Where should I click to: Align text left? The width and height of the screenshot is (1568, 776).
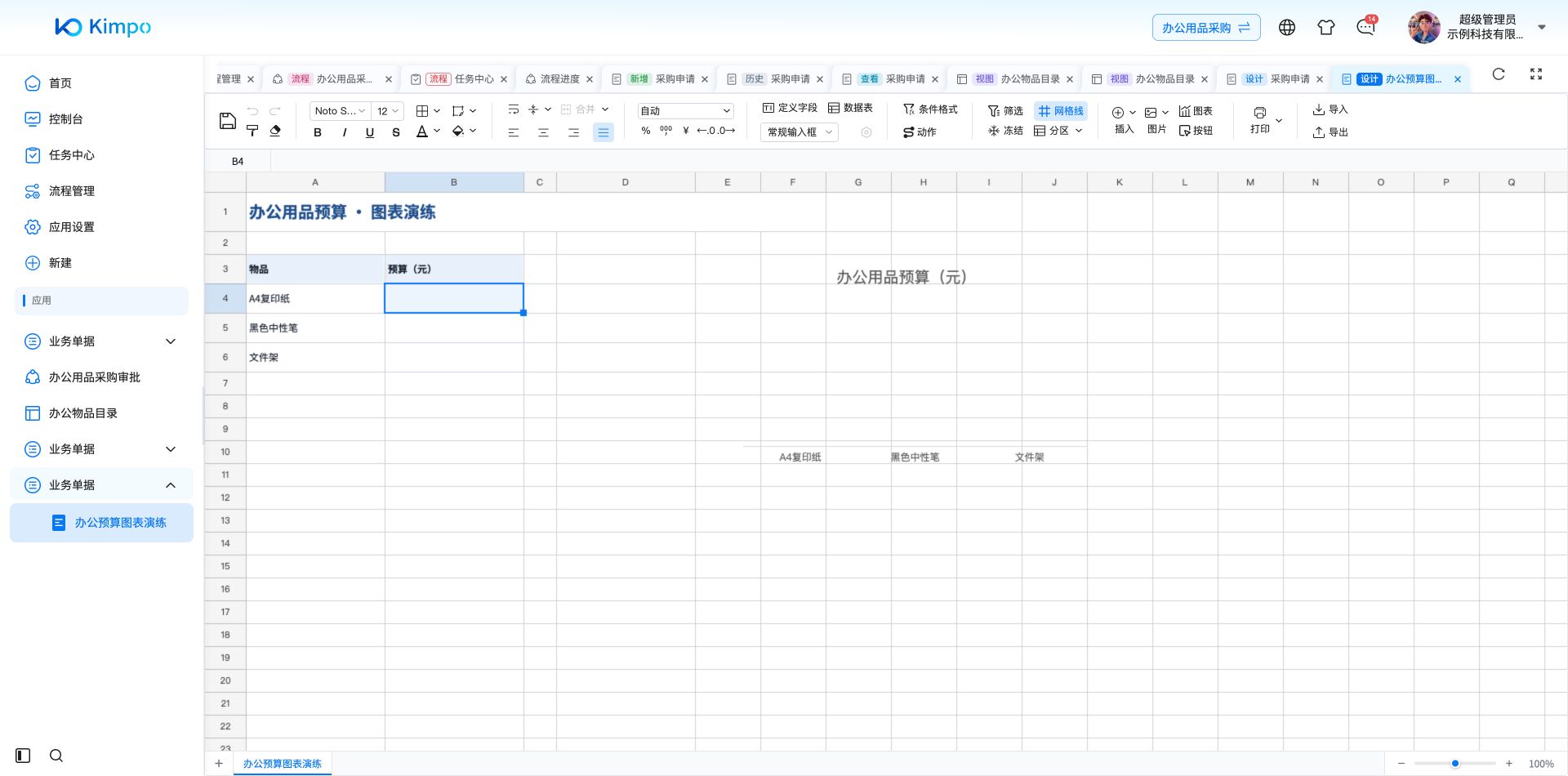coord(514,132)
